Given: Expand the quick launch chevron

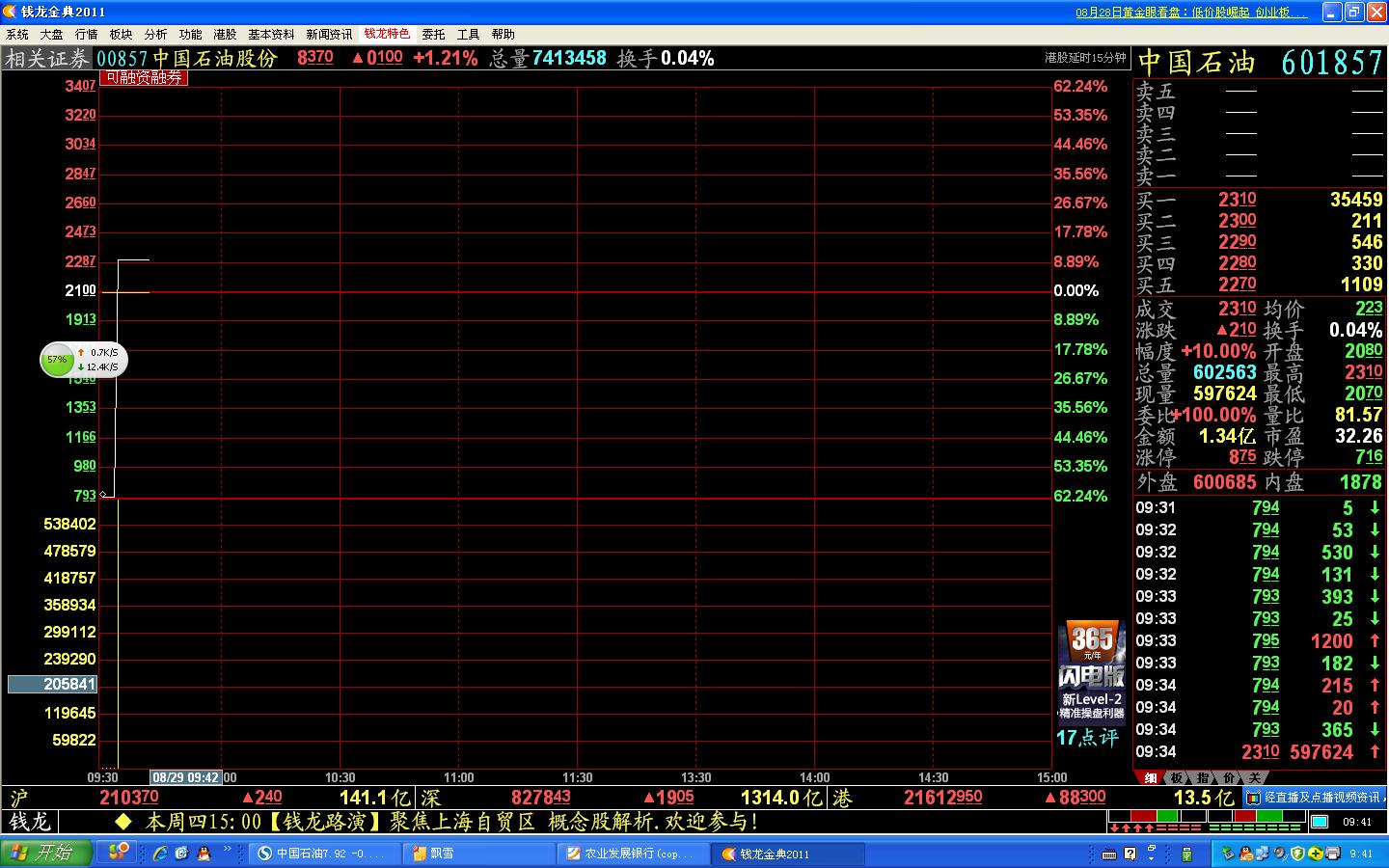Looking at the screenshot, I should (x=228, y=850).
